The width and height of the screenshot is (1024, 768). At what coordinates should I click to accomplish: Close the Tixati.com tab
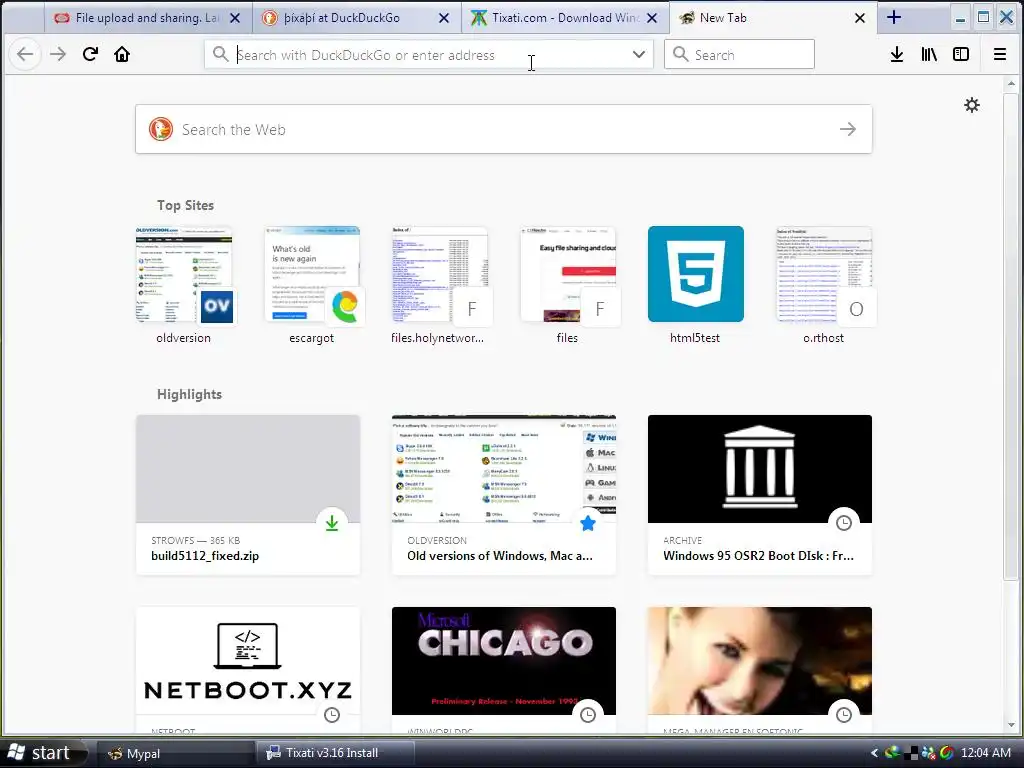pyautogui.click(x=652, y=18)
